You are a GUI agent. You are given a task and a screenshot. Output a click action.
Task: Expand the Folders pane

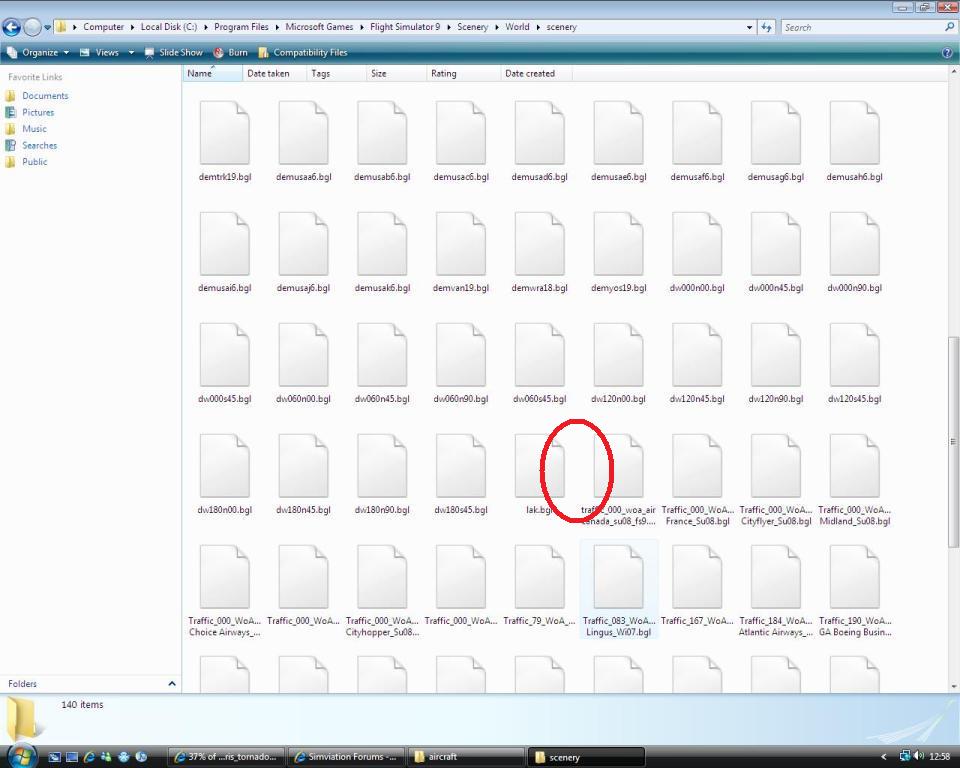(171, 684)
